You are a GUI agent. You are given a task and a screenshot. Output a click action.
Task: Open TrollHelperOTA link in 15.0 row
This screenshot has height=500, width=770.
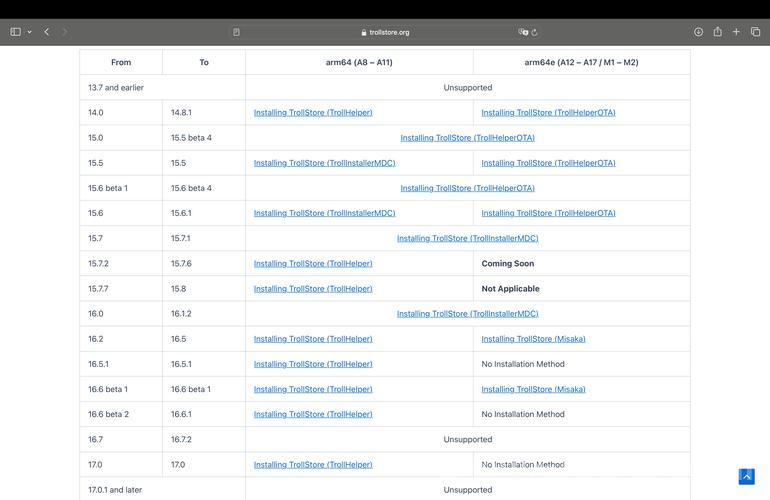(x=468, y=138)
